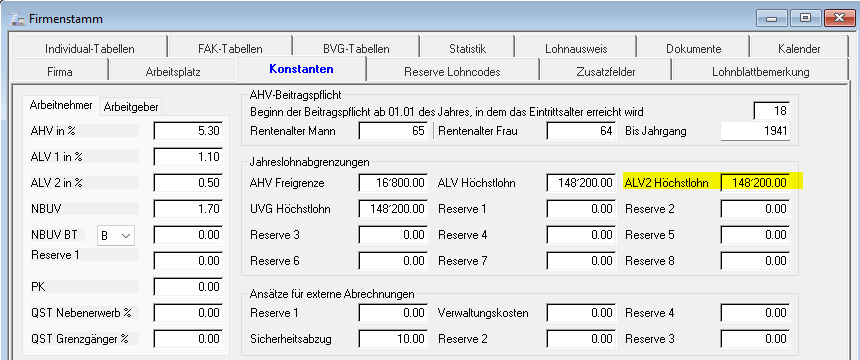The height and width of the screenshot is (360, 860).
Task: Click externe Abrechnungen Reserve 2 field
Action: tap(581, 339)
